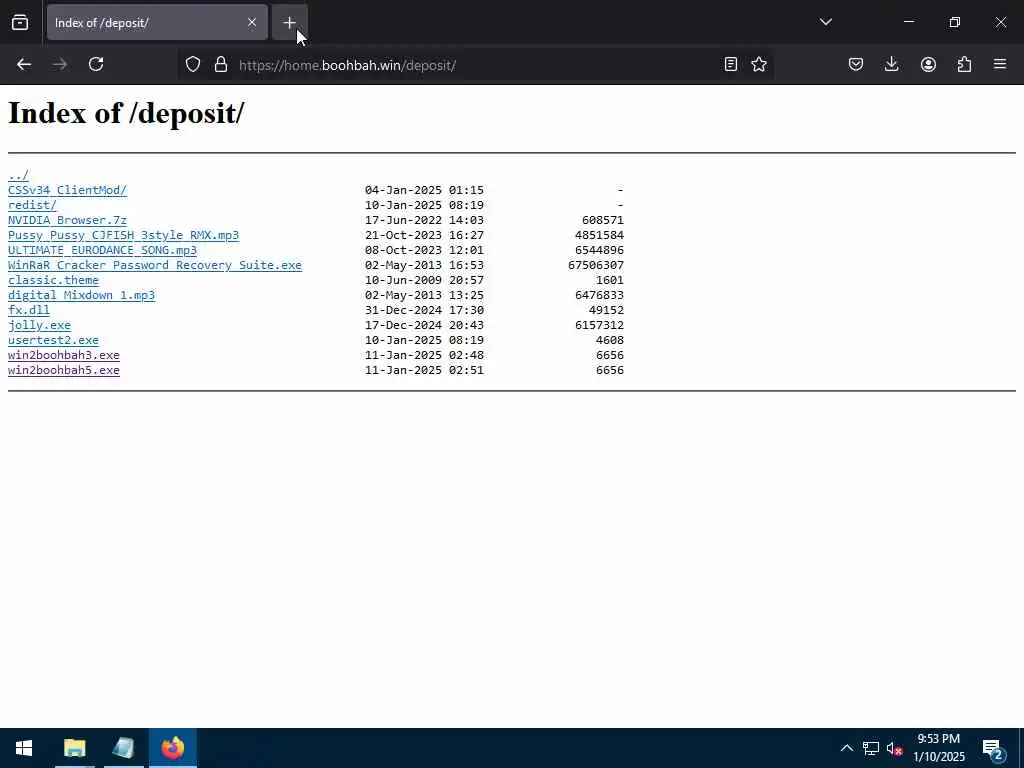Toggle reader view icon

731,64
